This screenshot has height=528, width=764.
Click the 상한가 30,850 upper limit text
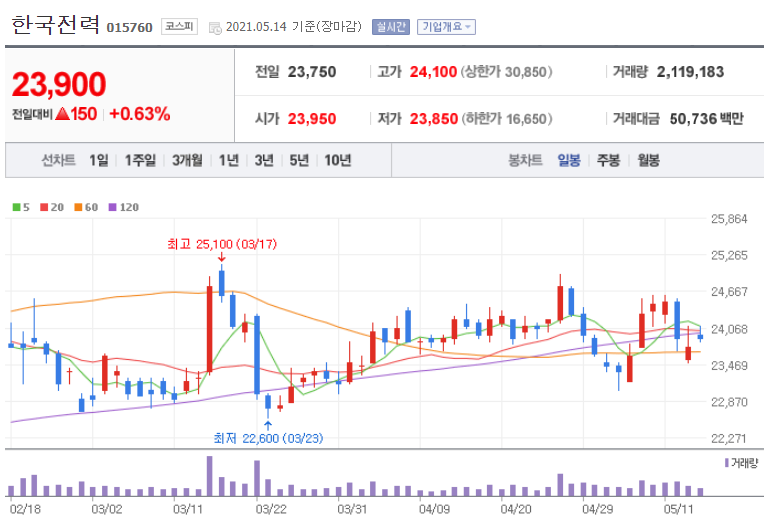[507, 72]
